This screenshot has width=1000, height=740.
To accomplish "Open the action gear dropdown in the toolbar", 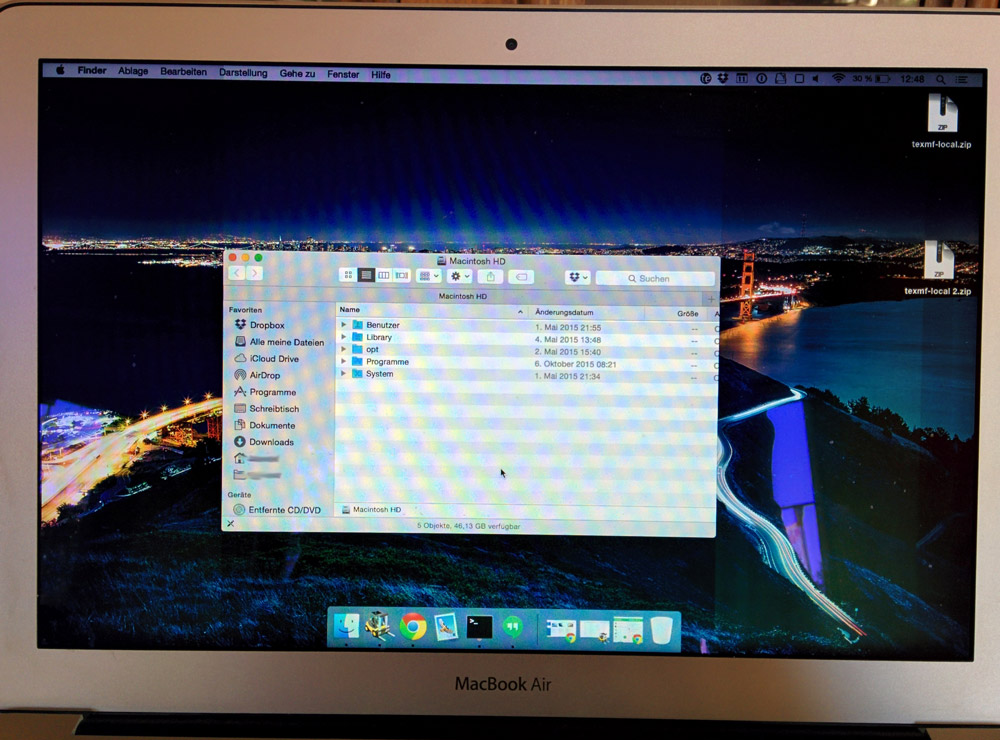I will point(455,277).
